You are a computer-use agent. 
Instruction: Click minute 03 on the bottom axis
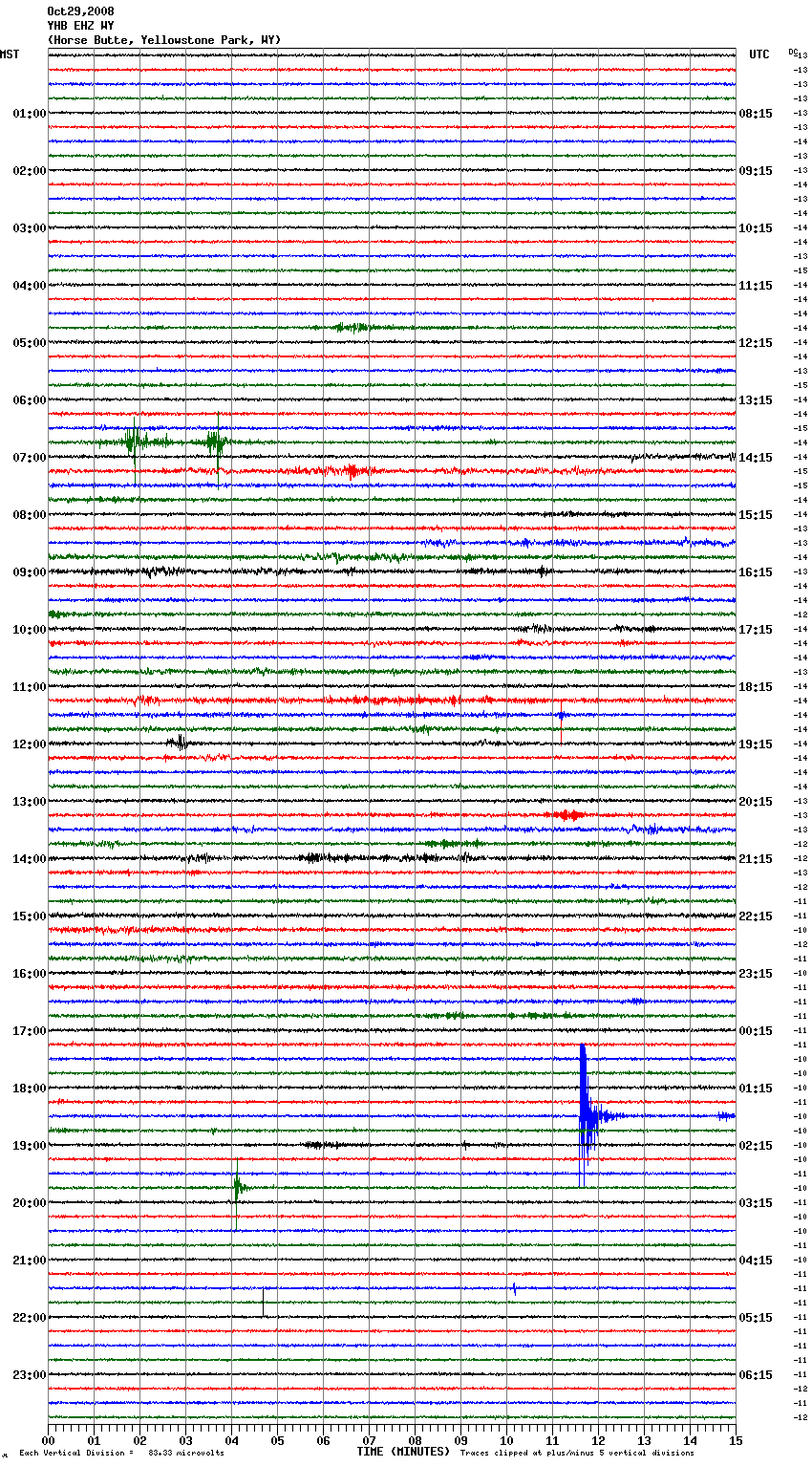186,1440
